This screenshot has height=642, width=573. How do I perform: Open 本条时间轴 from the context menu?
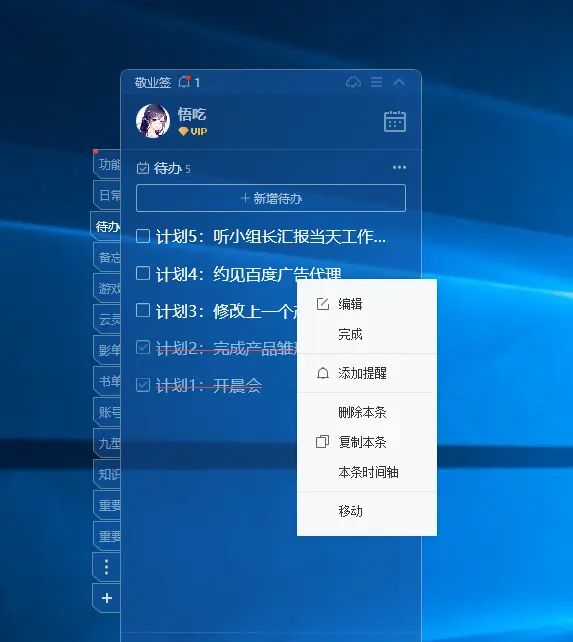367,472
